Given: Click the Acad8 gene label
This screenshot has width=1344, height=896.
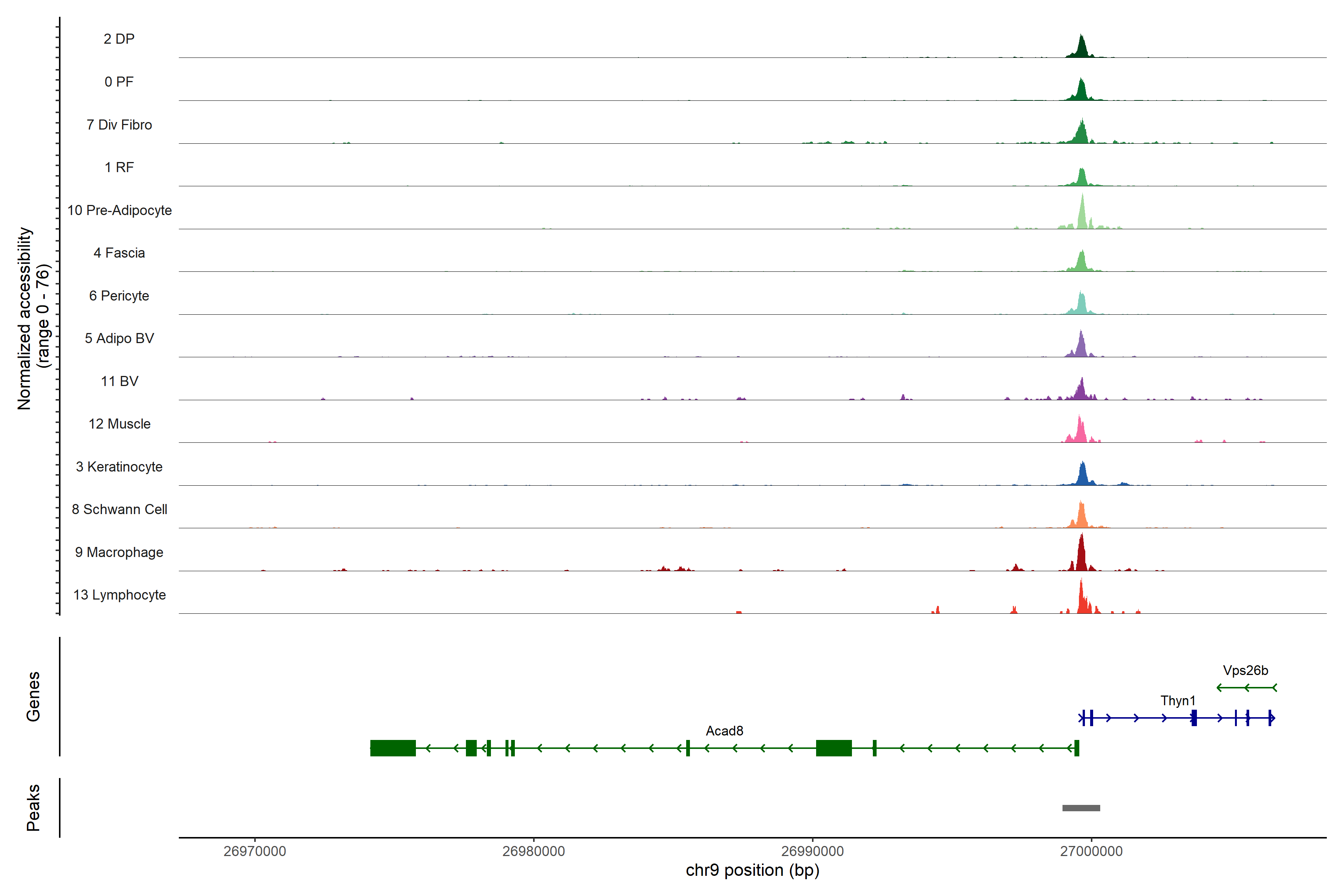Looking at the screenshot, I should pyautogui.click(x=724, y=731).
